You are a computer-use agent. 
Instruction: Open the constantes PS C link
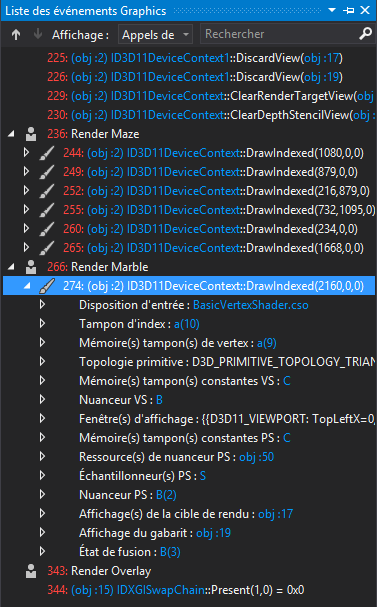(287, 438)
